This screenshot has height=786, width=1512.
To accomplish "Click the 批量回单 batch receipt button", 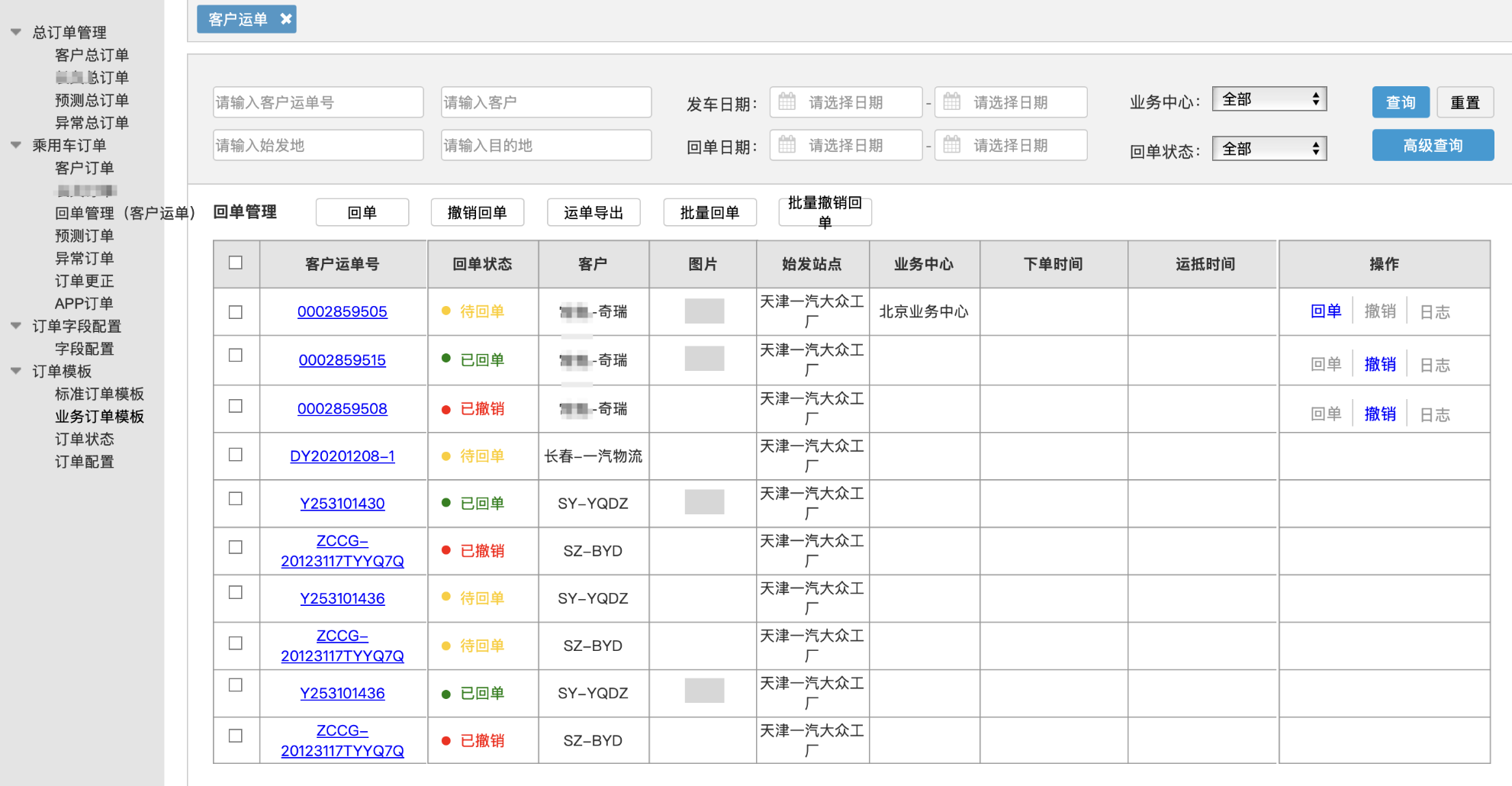I will point(709,212).
